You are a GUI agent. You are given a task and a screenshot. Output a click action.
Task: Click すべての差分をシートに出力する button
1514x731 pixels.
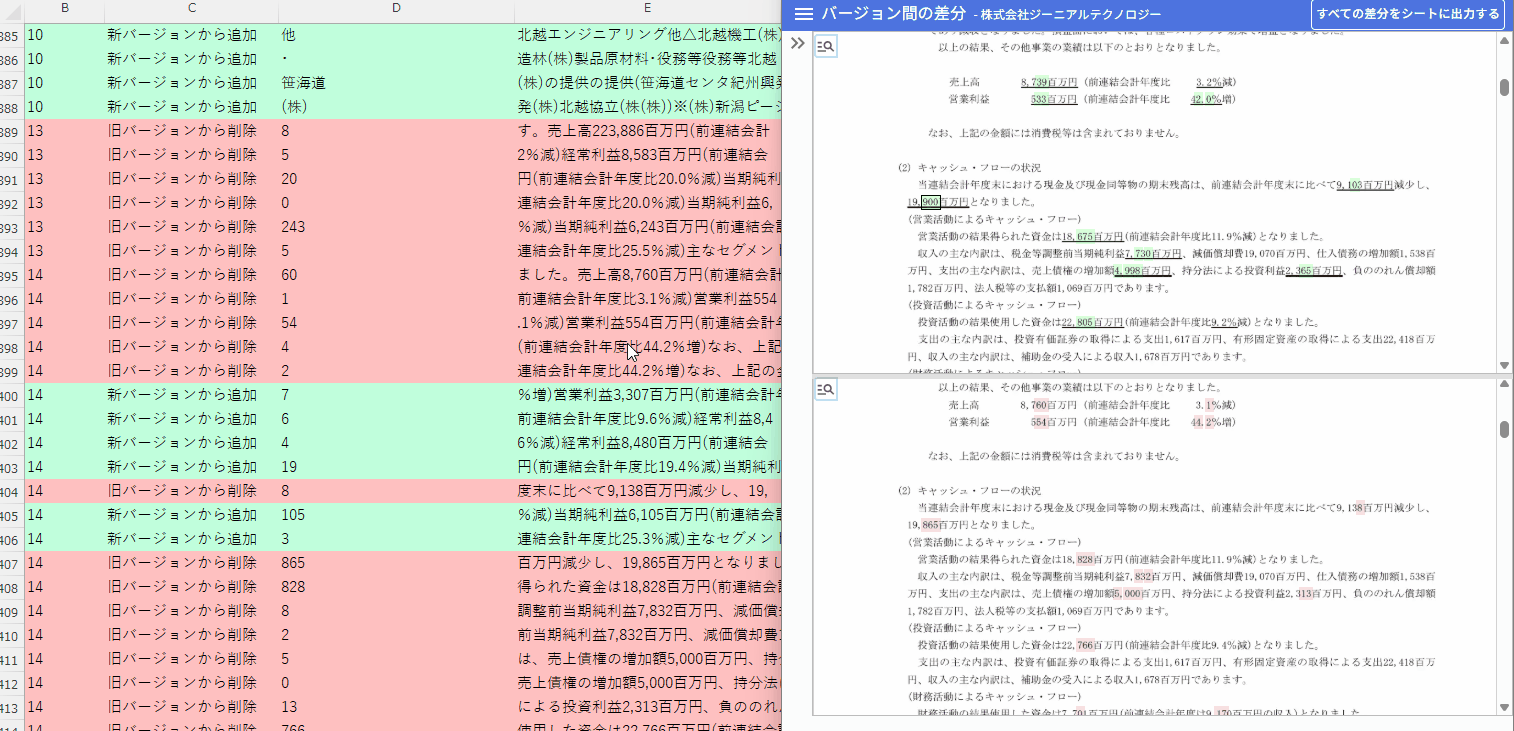click(x=1408, y=14)
